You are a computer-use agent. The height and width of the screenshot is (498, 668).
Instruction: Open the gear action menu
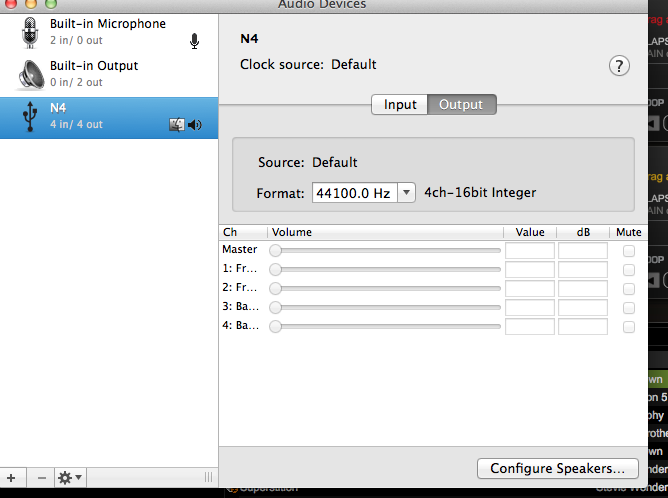tap(70, 478)
